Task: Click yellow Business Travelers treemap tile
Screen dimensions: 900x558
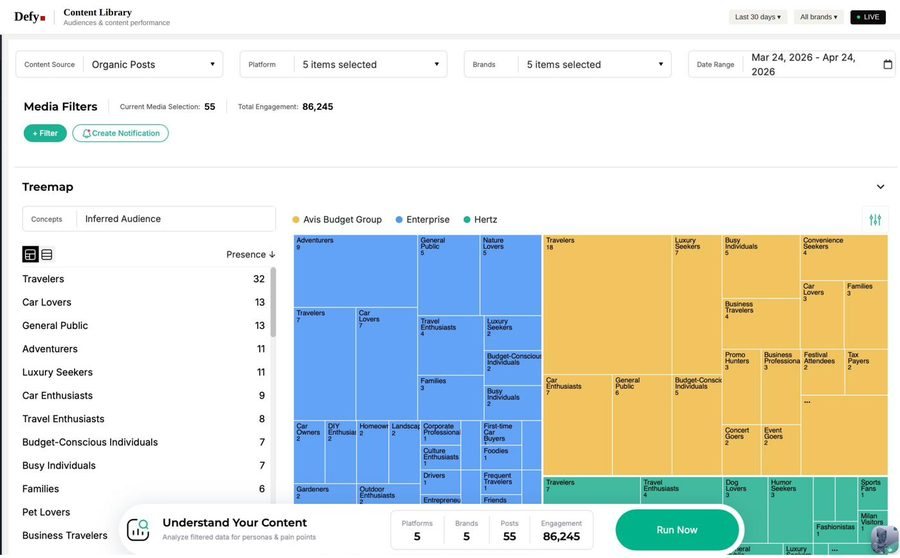Action: coord(761,323)
